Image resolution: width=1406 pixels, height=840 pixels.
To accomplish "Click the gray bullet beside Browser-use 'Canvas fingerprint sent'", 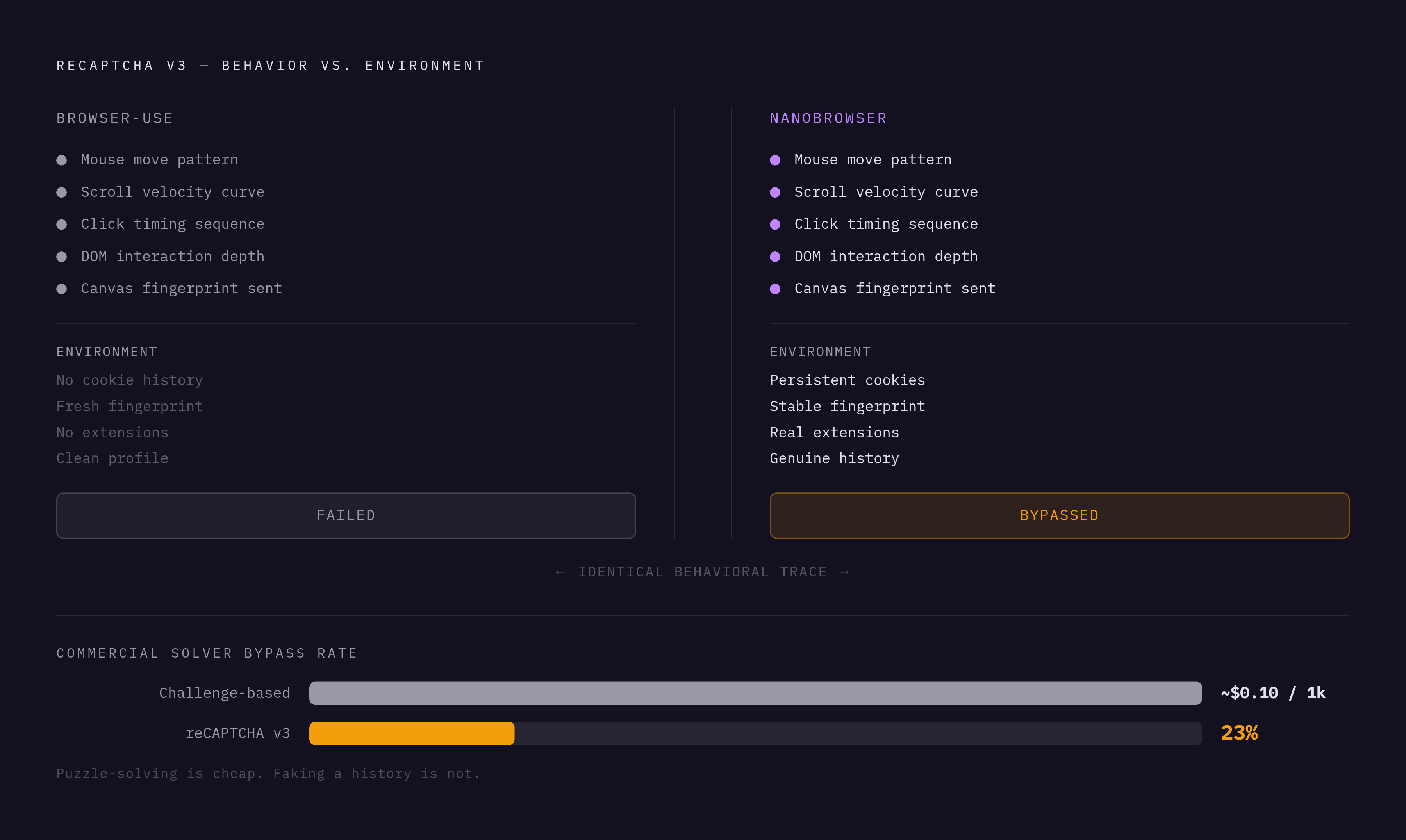I will coord(62,289).
